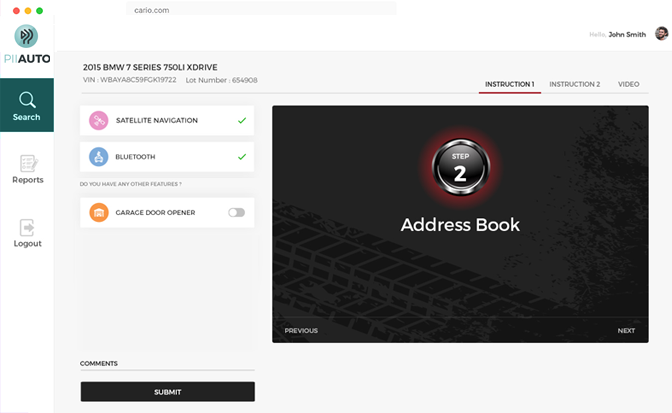Click the vehicle title 2015 BMW 7 Series

coord(150,67)
